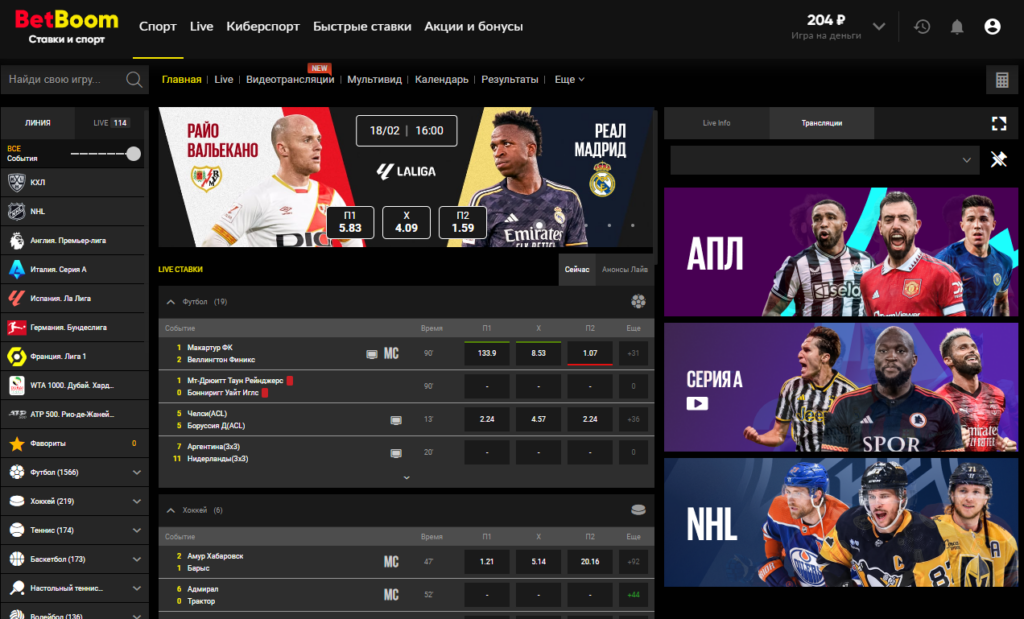Open notifications bell icon

click(x=957, y=27)
